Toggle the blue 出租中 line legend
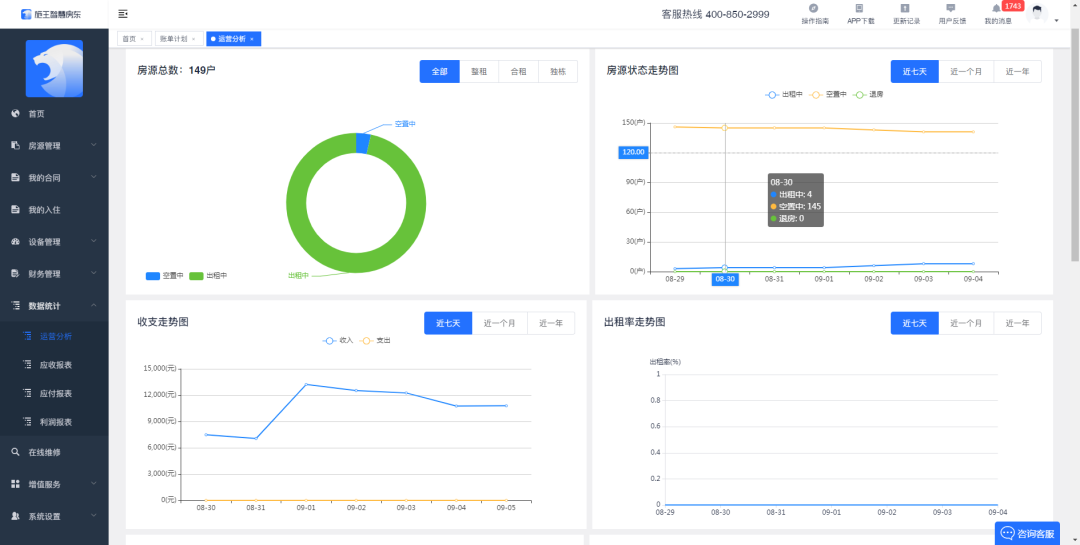The width and height of the screenshot is (1080, 545). tap(784, 94)
